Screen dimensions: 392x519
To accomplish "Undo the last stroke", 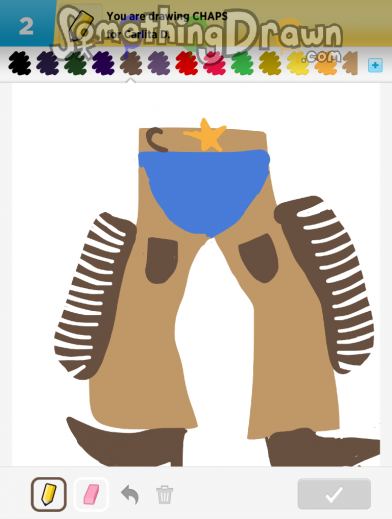I will pos(130,494).
